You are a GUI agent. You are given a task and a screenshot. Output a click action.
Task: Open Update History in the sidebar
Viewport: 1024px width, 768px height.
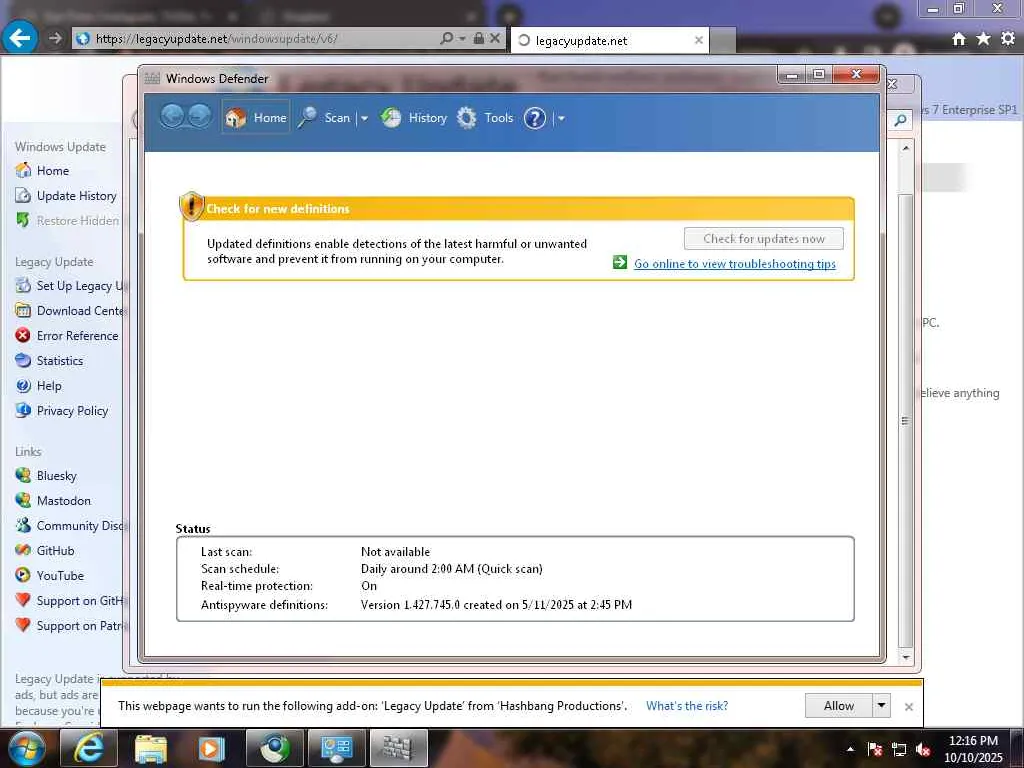(x=66, y=195)
